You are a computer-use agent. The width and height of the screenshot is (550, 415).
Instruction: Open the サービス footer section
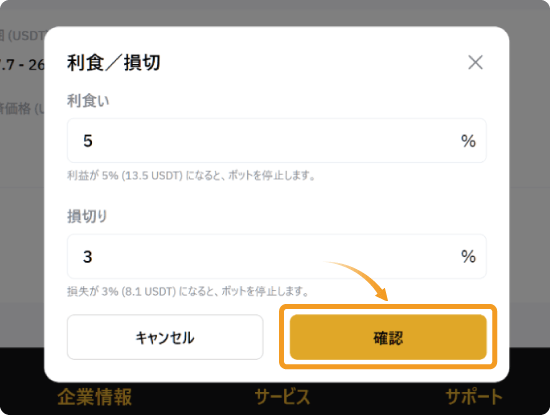282,397
